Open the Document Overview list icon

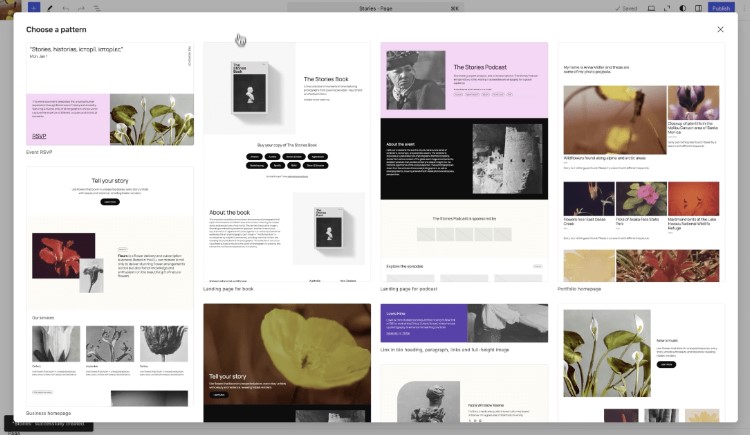(x=97, y=8)
